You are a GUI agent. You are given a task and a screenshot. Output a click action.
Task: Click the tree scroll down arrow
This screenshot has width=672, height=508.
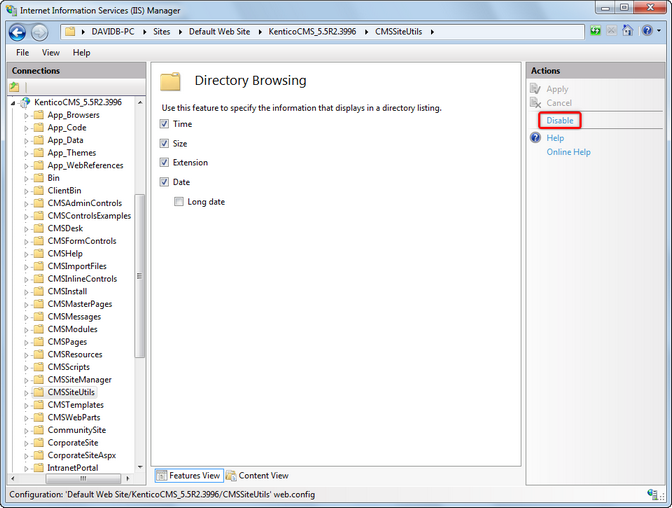point(140,467)
